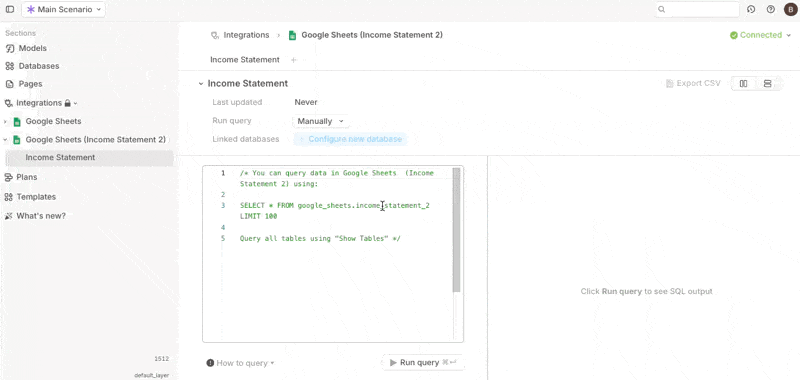Screen dimensions: 800x380
Task: Open Plans in the sidebar
Action: (27, 178)
